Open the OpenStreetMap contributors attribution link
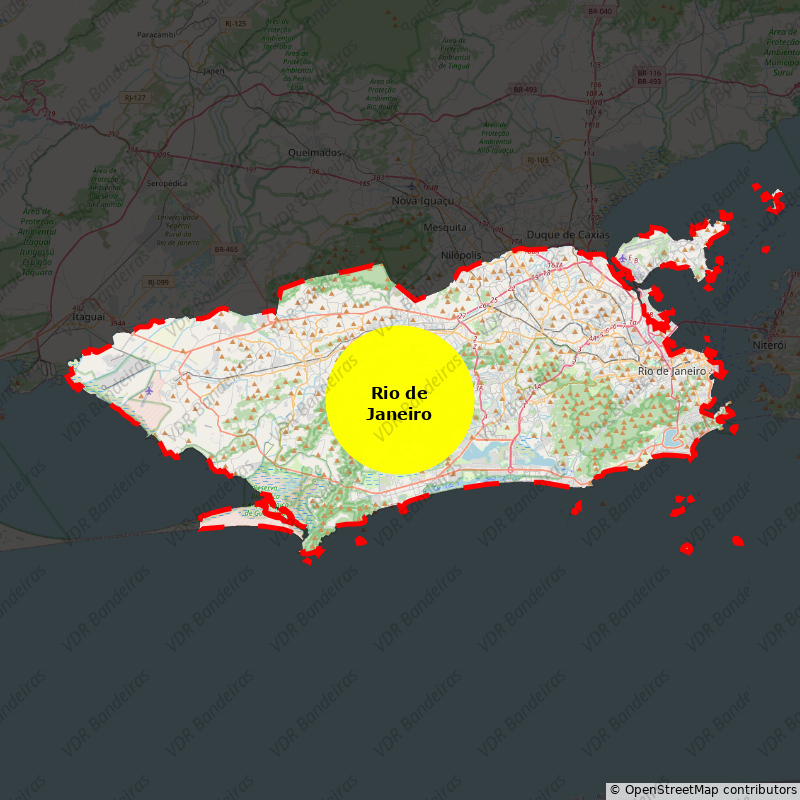800x800 pixels. click(x=703, y=790)
